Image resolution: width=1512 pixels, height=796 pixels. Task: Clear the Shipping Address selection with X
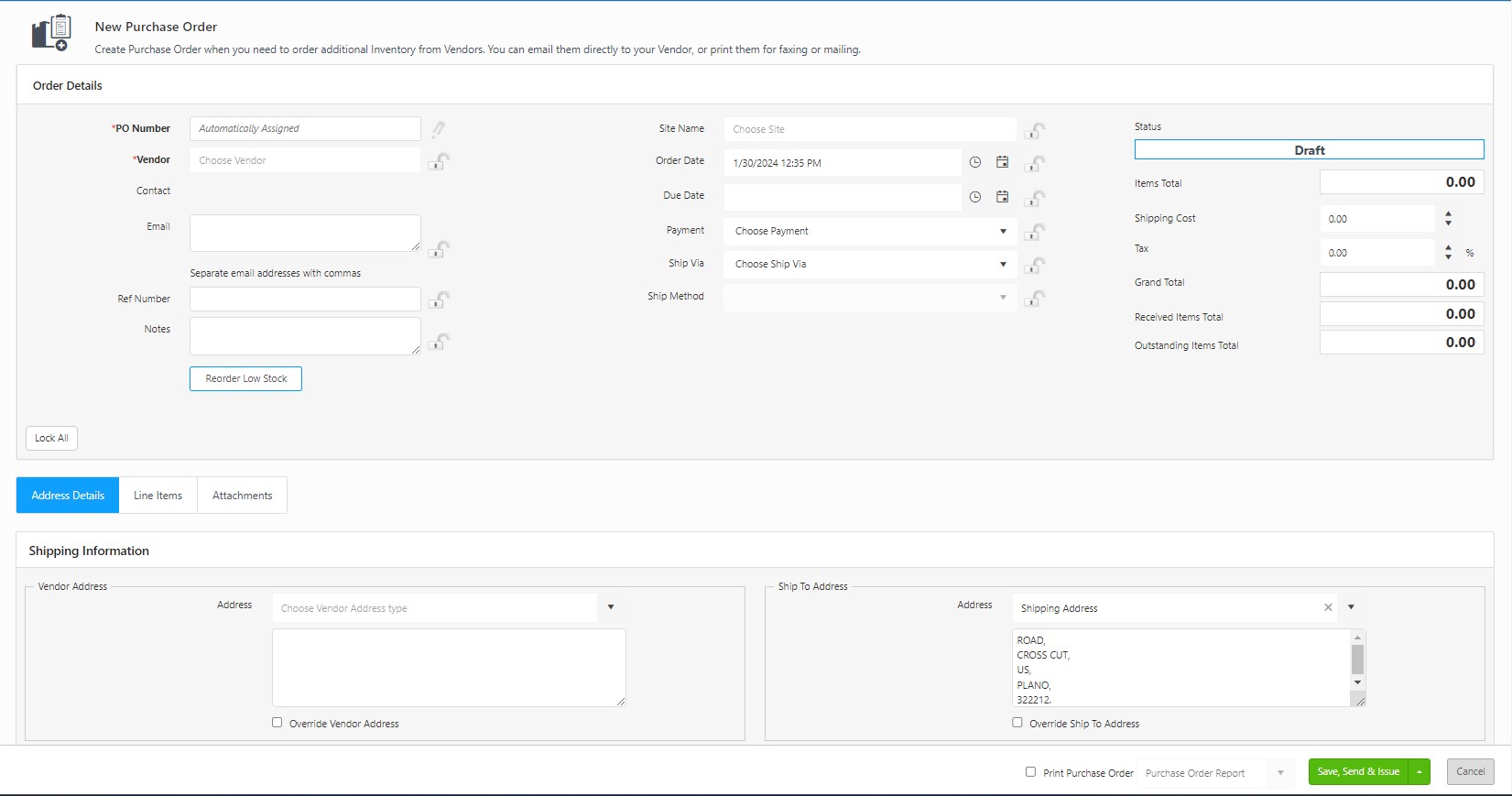1328,607
